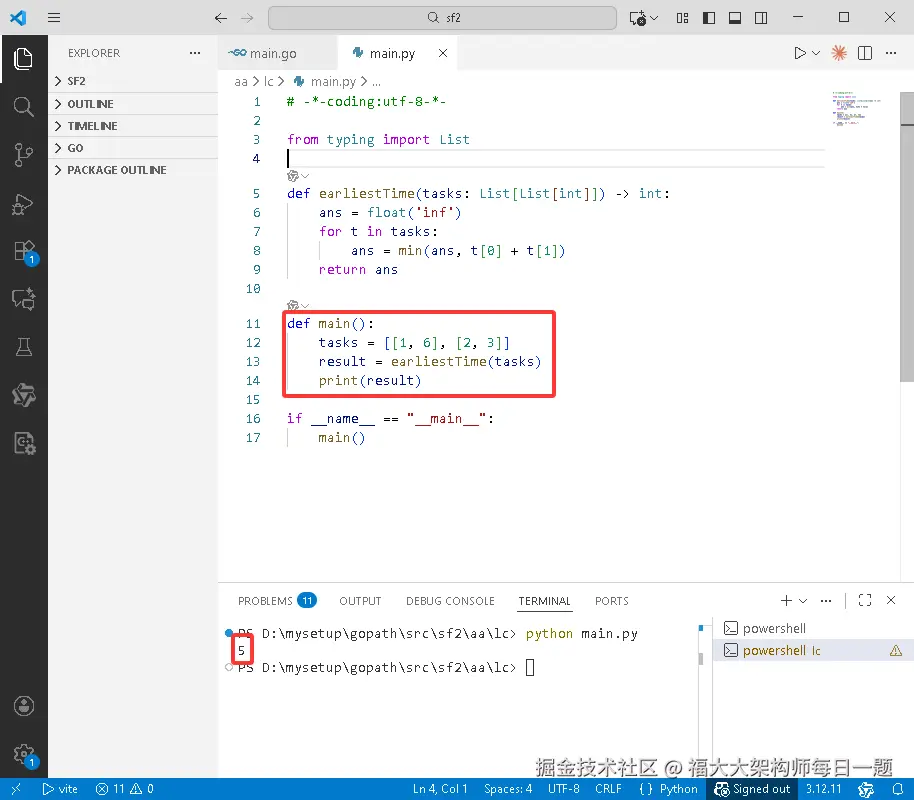Change end of line sequence CRLF

pyautogui.click(x=608, y=789)
